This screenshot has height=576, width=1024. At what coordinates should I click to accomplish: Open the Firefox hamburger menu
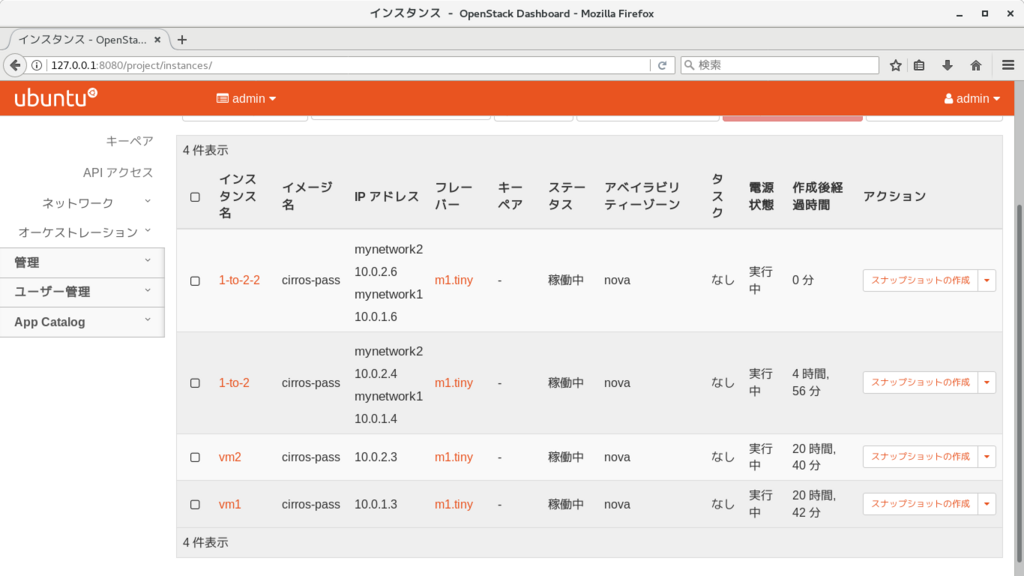[x=1008, y=65]
